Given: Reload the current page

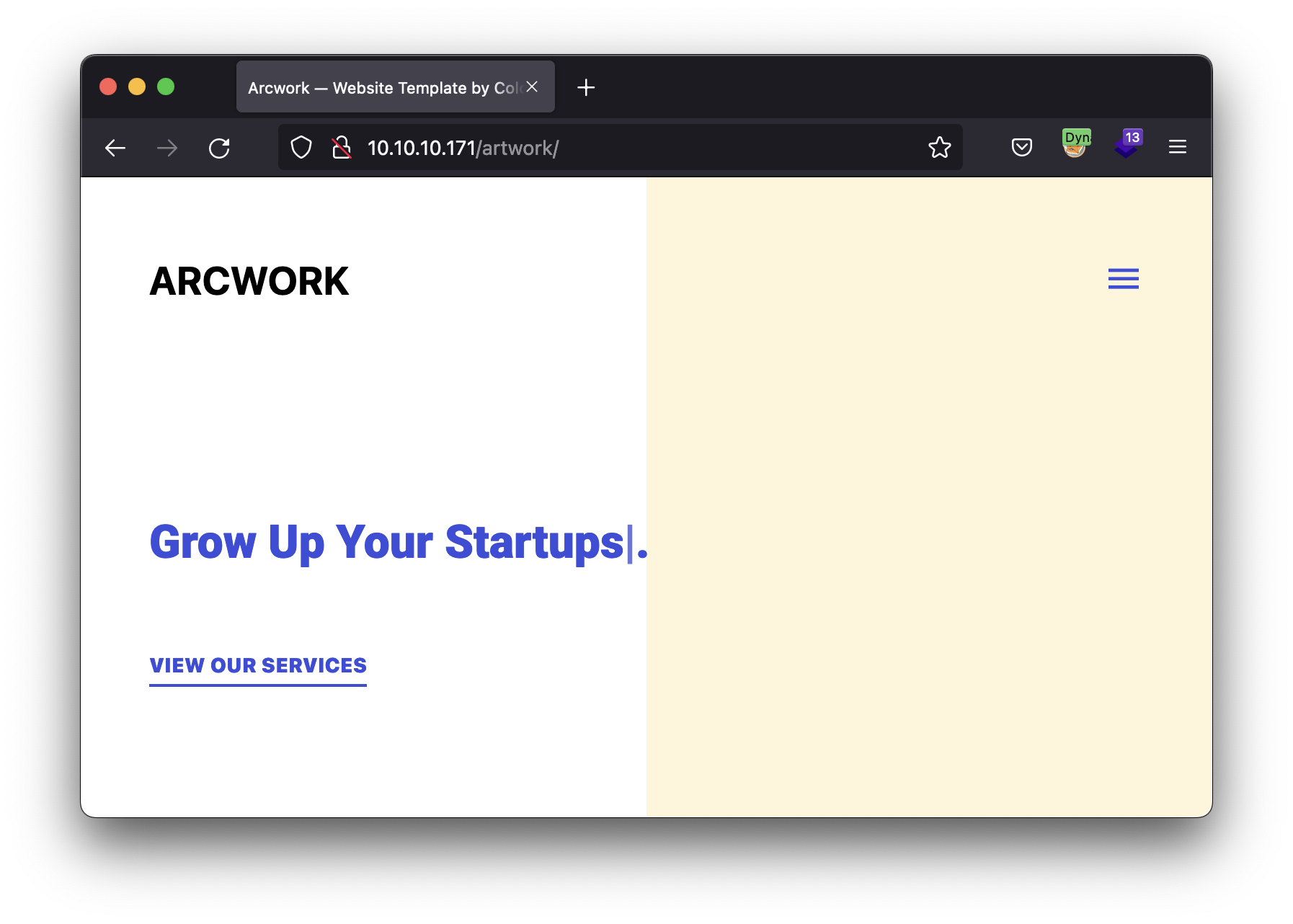Looking at the screenshot, I should [x=219, y=148].
